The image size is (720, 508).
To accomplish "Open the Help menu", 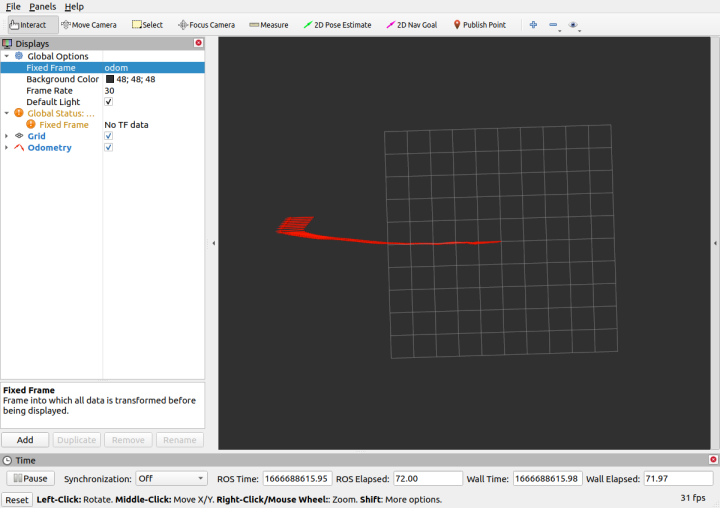I will pos(74,6).
